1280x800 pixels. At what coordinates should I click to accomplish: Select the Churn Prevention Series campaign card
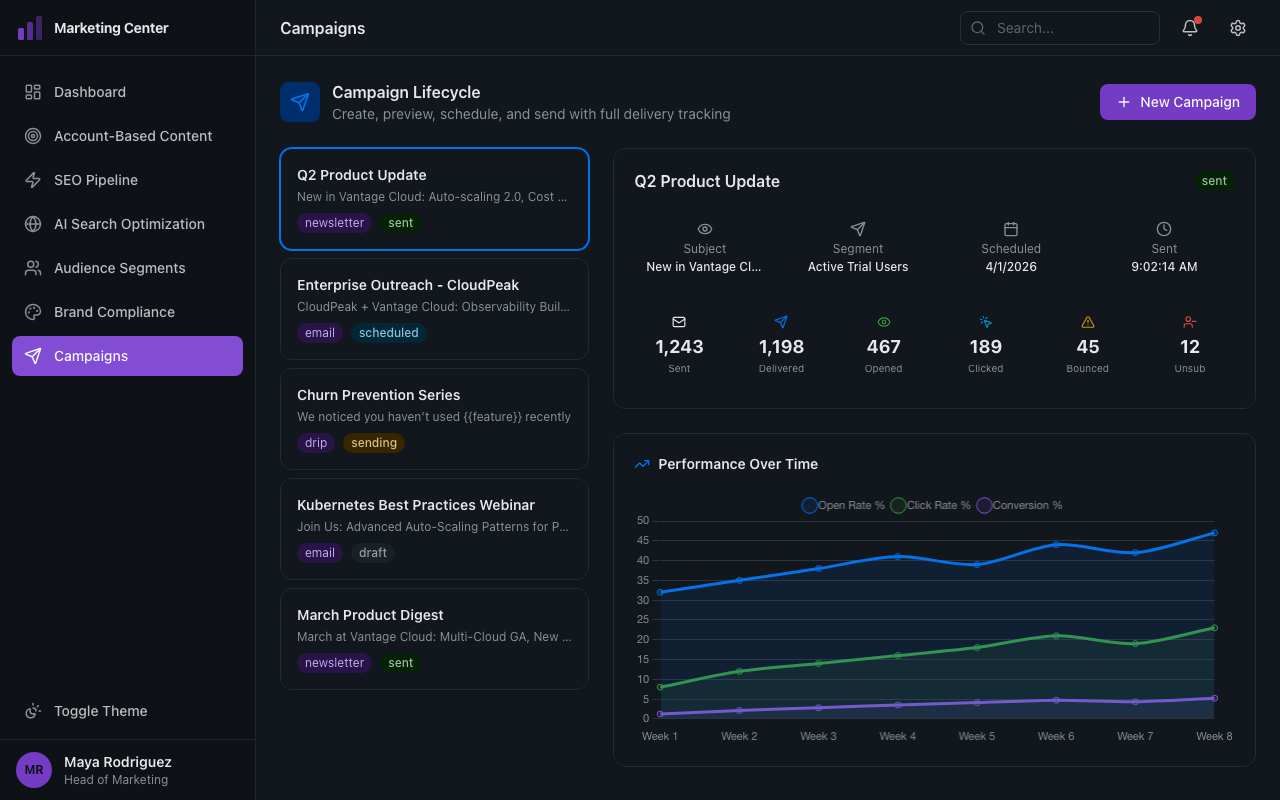pyautogui.click(x=434, y=418)
